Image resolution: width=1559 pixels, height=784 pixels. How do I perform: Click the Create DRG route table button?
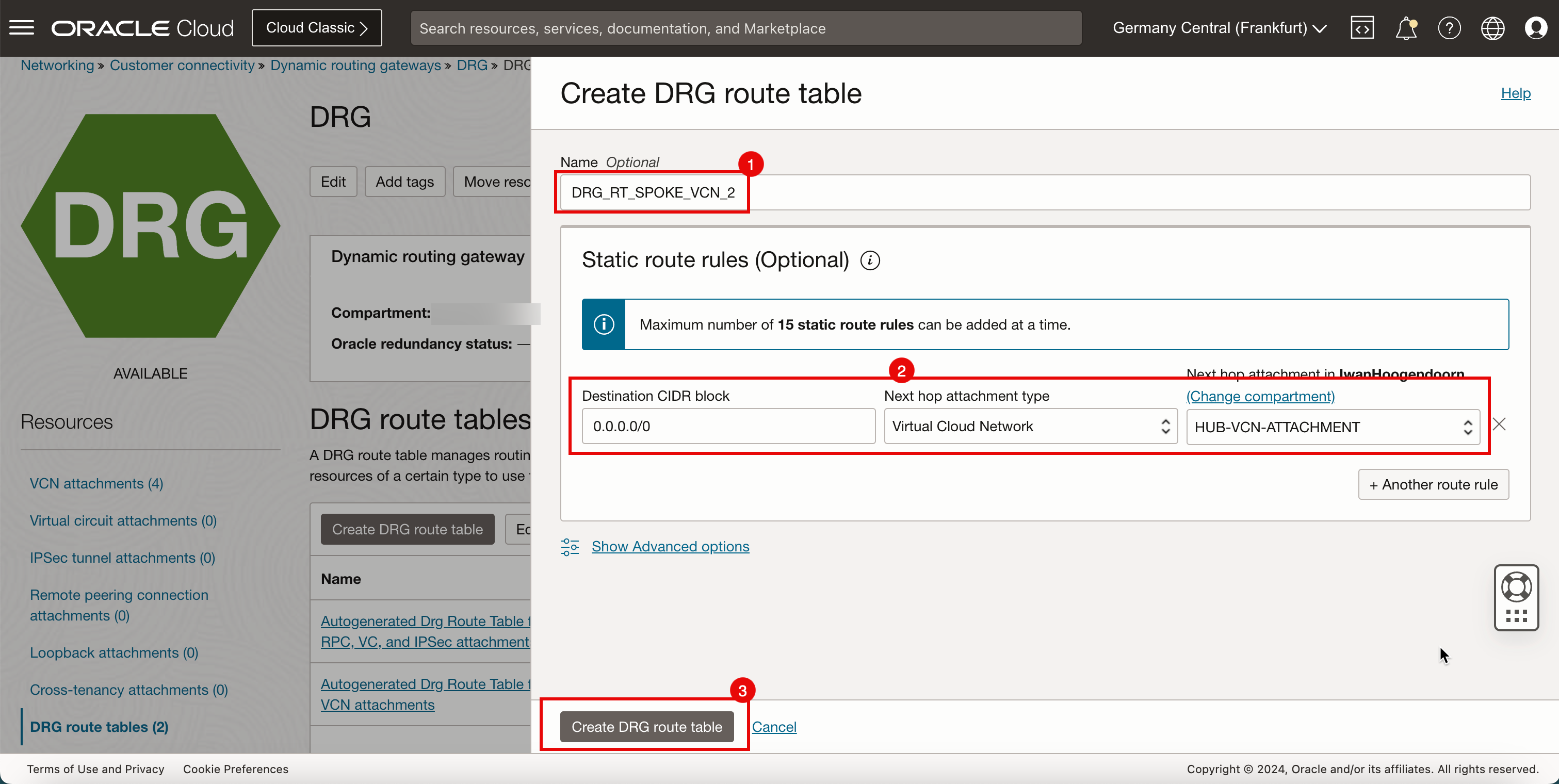coord(647,726)
